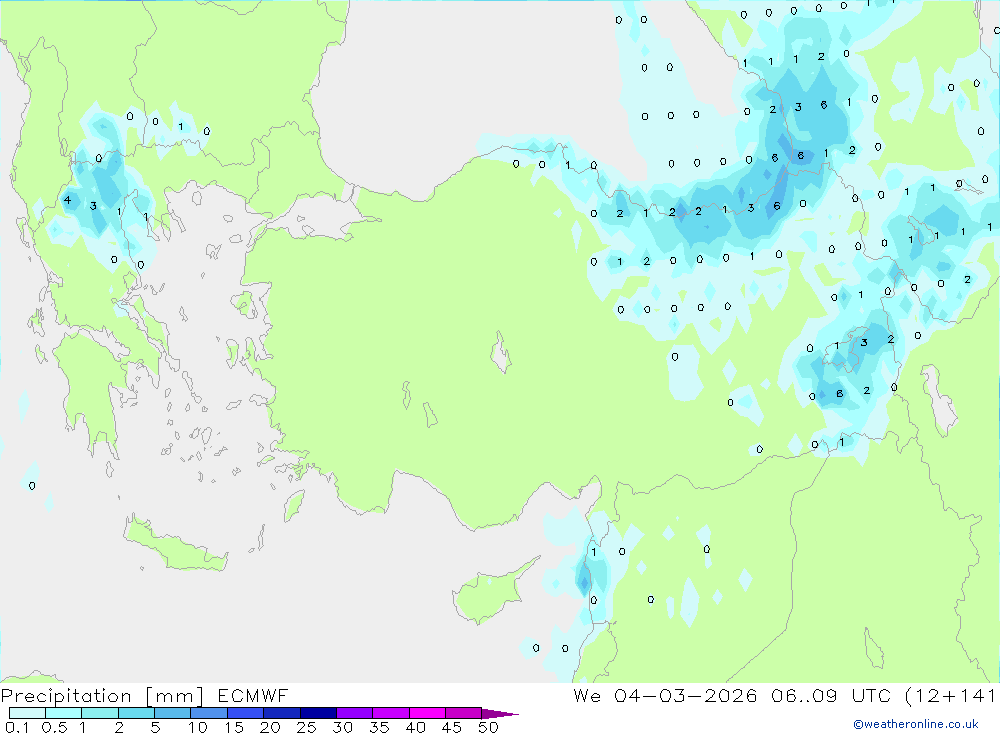Screen dimensions: 1000x733
Task: Select the date 'We 04-03-2026' text
Action: tap(665, 696)
